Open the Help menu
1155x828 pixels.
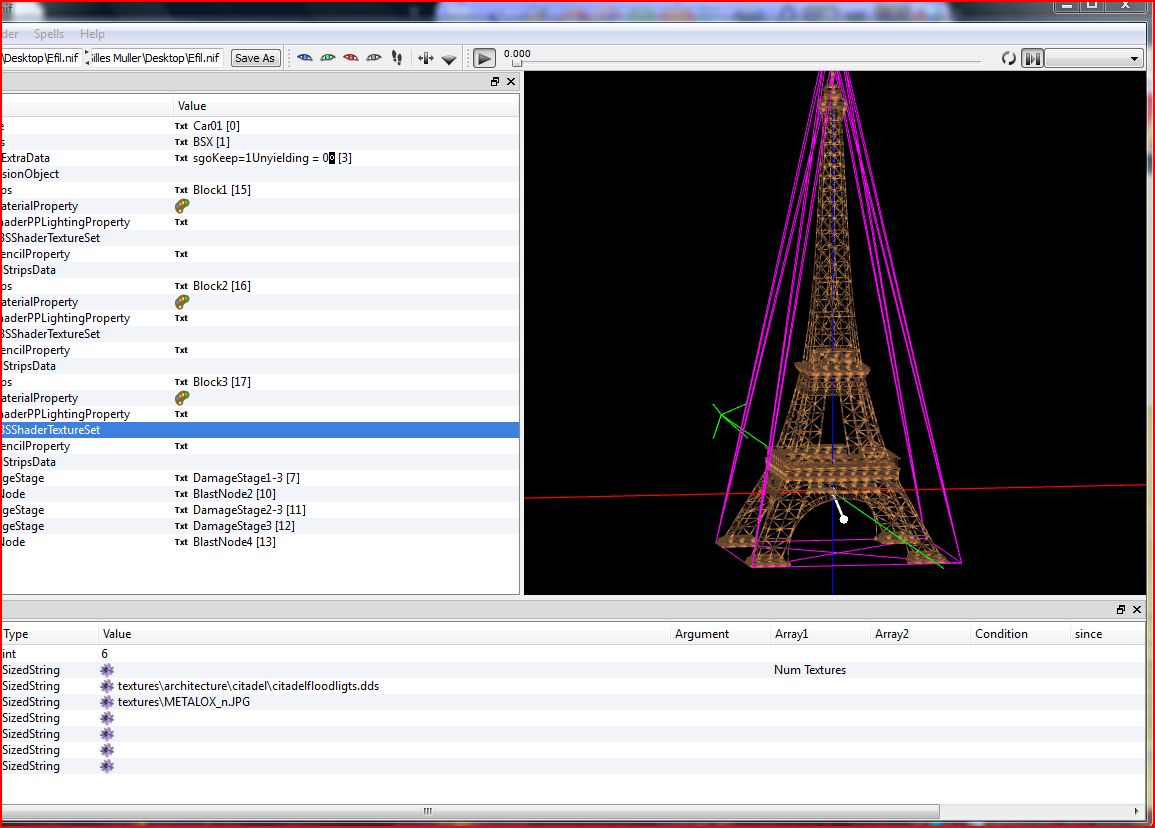[92, 34]
